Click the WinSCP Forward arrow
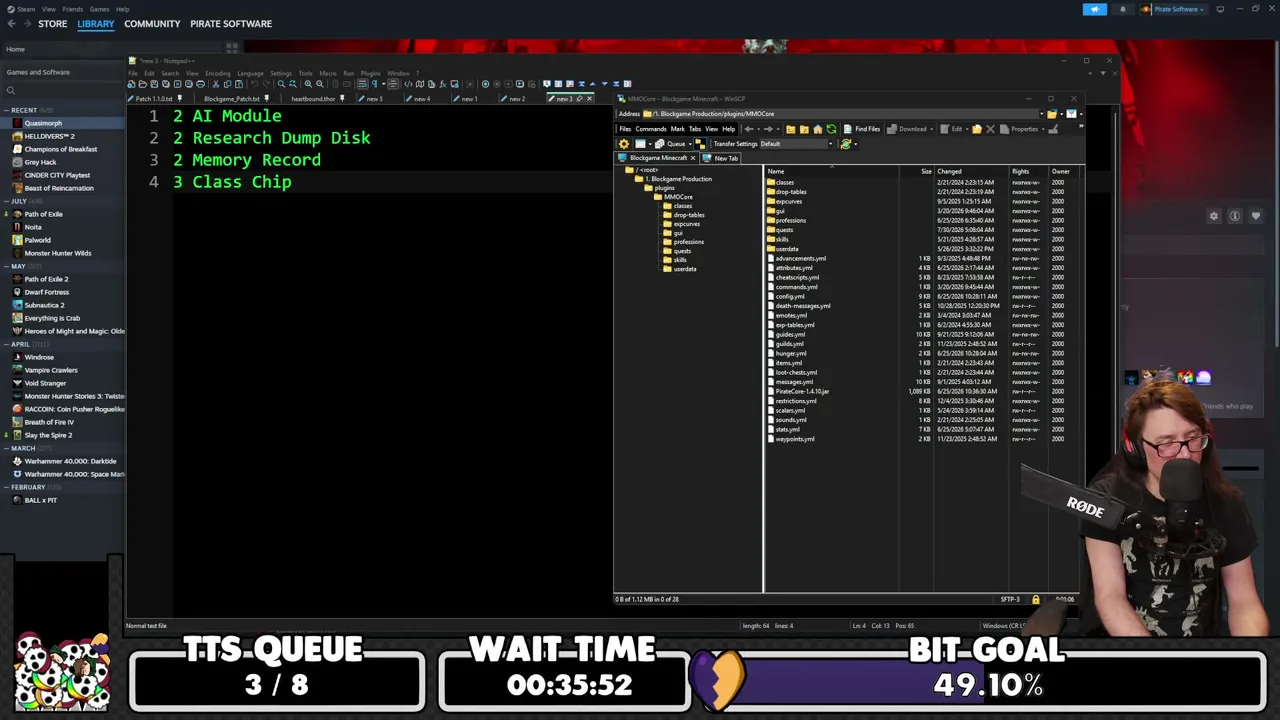The height and width of the screenshot is (720, 1280). point(768,129)
